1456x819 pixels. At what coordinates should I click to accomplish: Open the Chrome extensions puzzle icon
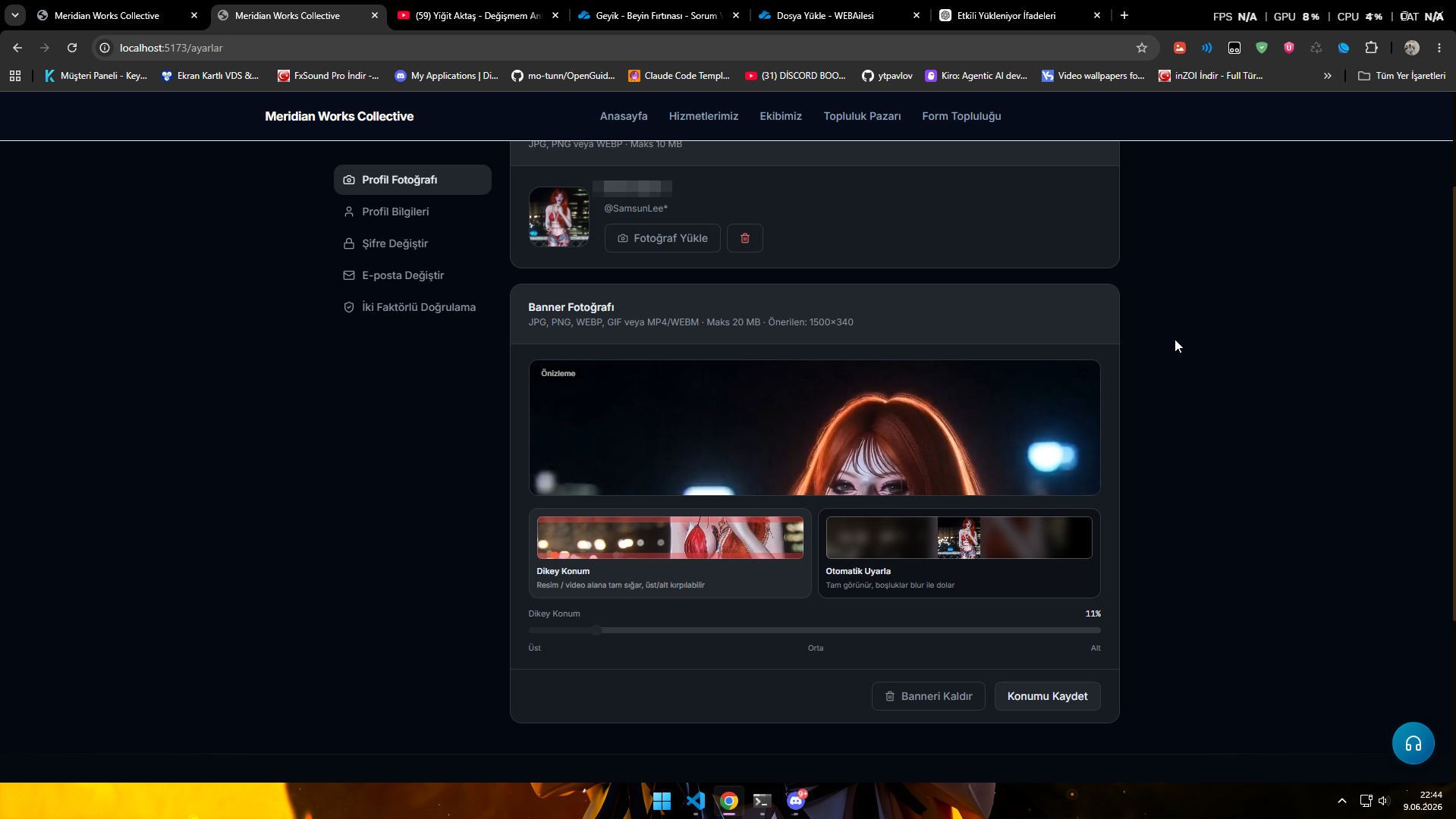(x=1371, y=48)
